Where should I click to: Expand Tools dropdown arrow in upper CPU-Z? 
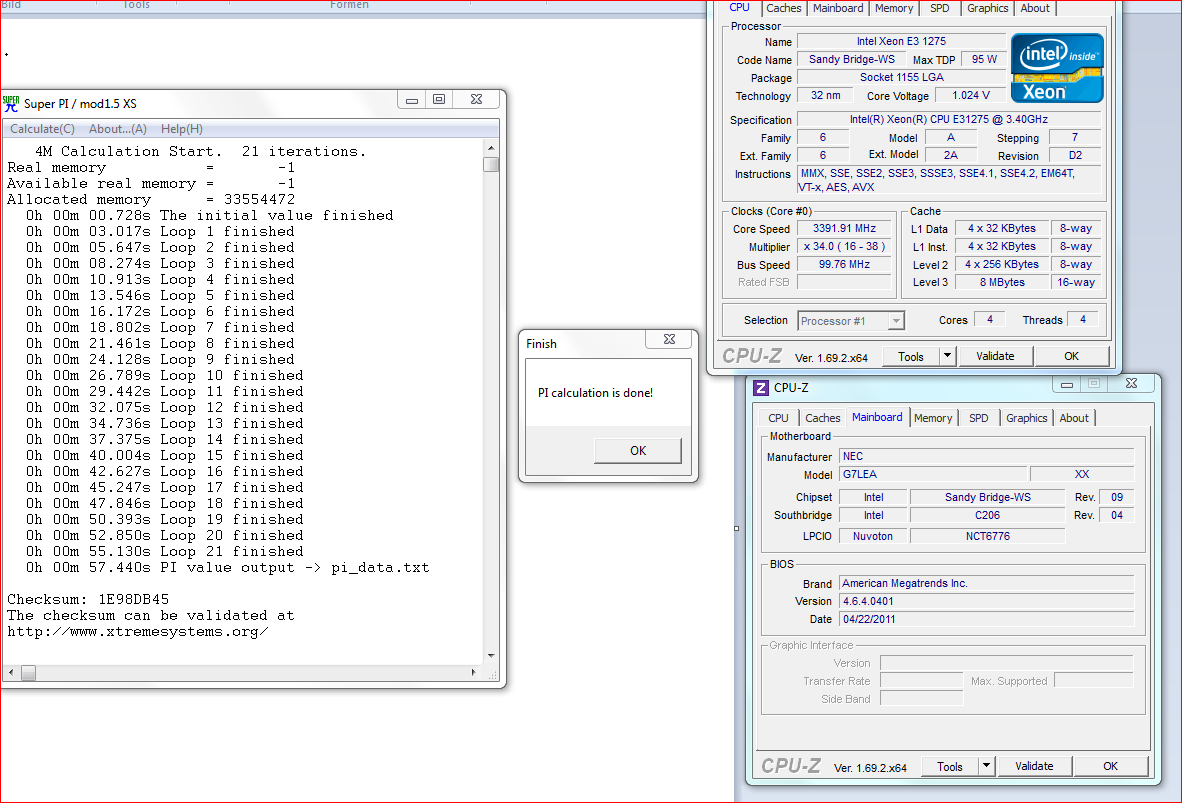(x=948, y=356)
